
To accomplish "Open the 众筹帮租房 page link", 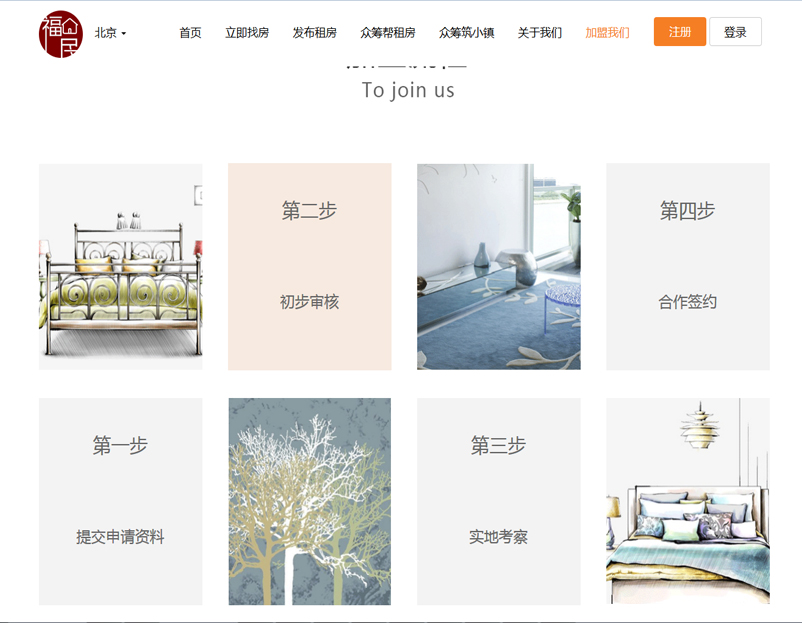I will pos(388,33).
